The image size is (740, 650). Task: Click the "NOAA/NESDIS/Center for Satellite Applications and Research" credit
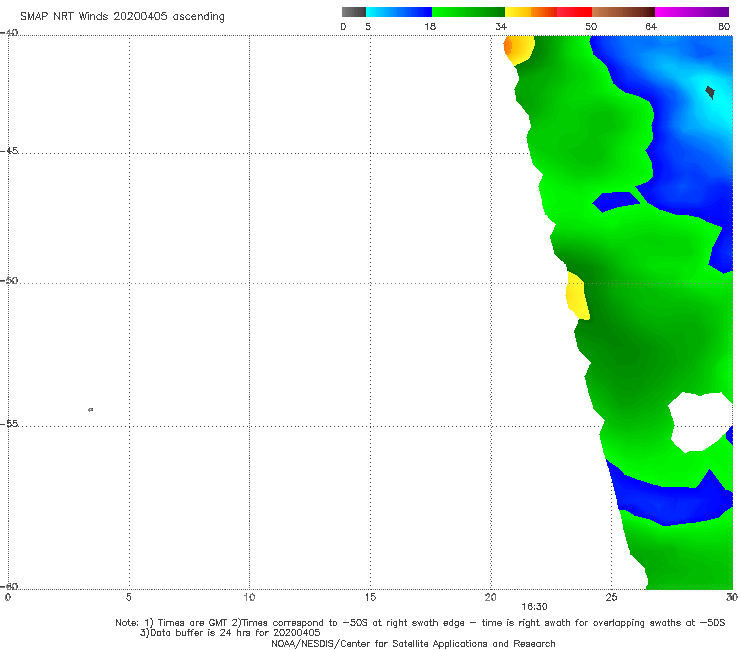pos(413,643)
